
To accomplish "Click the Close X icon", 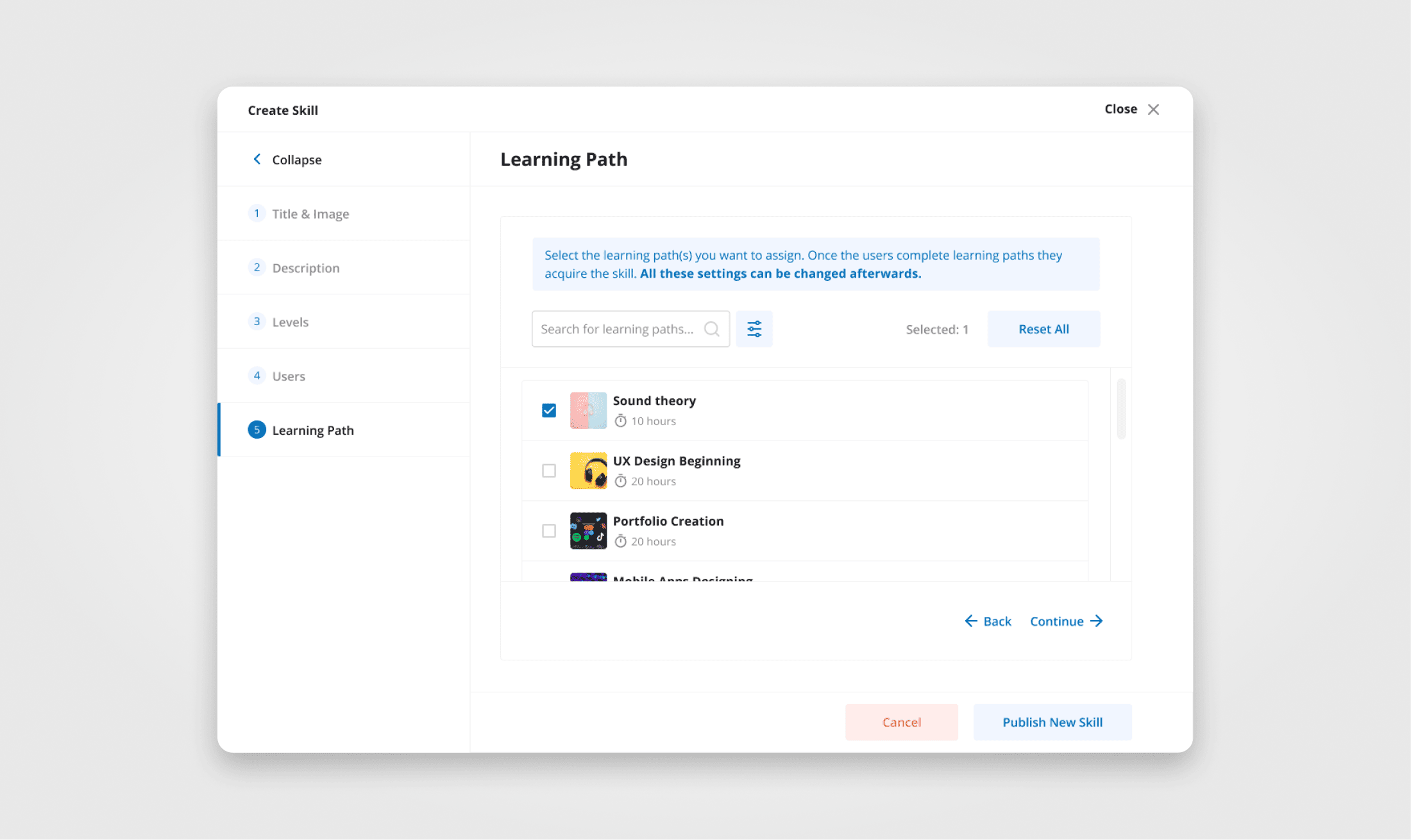I will [x=1153, y=110].
